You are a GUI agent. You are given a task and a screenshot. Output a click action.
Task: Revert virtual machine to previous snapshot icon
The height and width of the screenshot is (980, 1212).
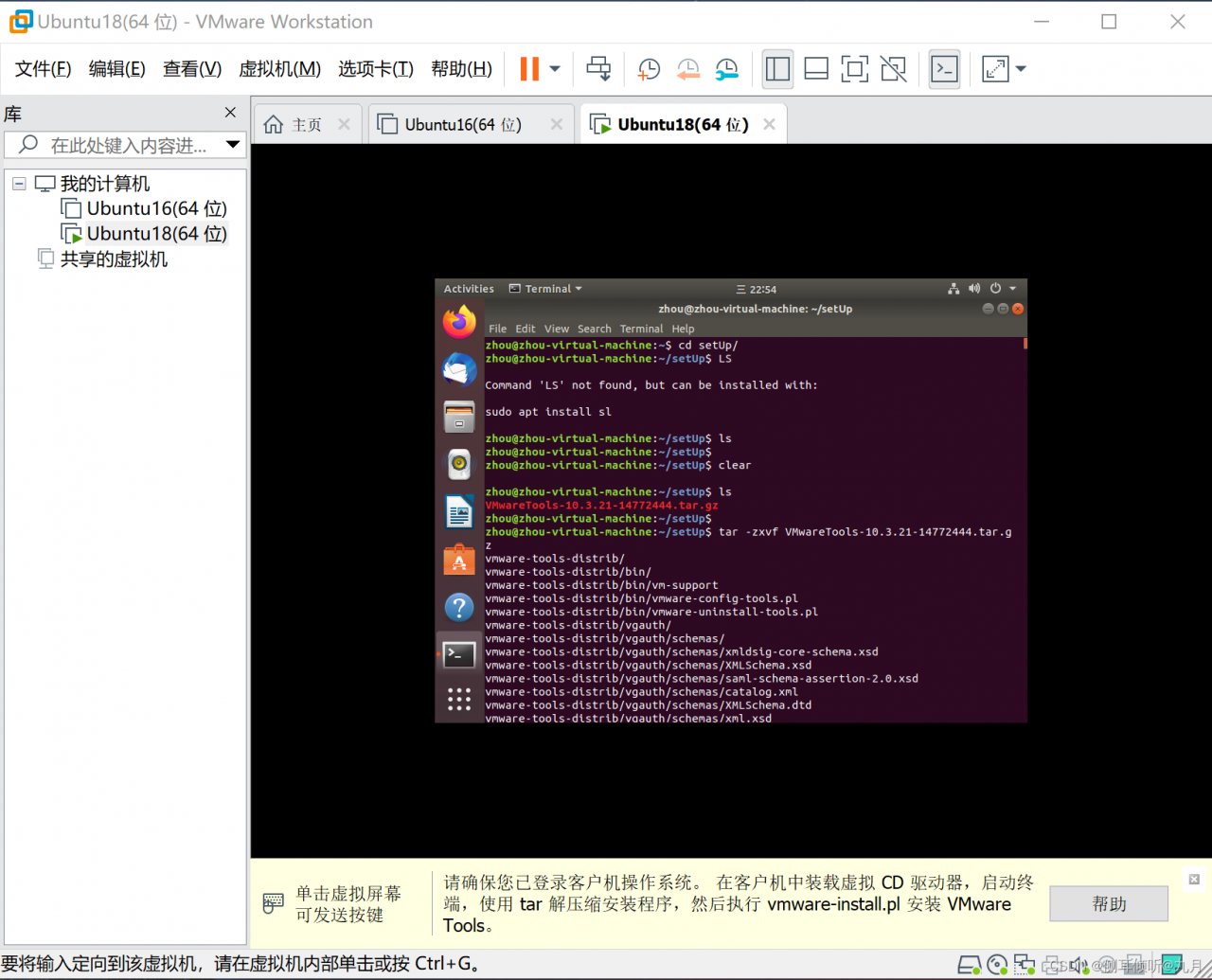(x=687, y=68)
